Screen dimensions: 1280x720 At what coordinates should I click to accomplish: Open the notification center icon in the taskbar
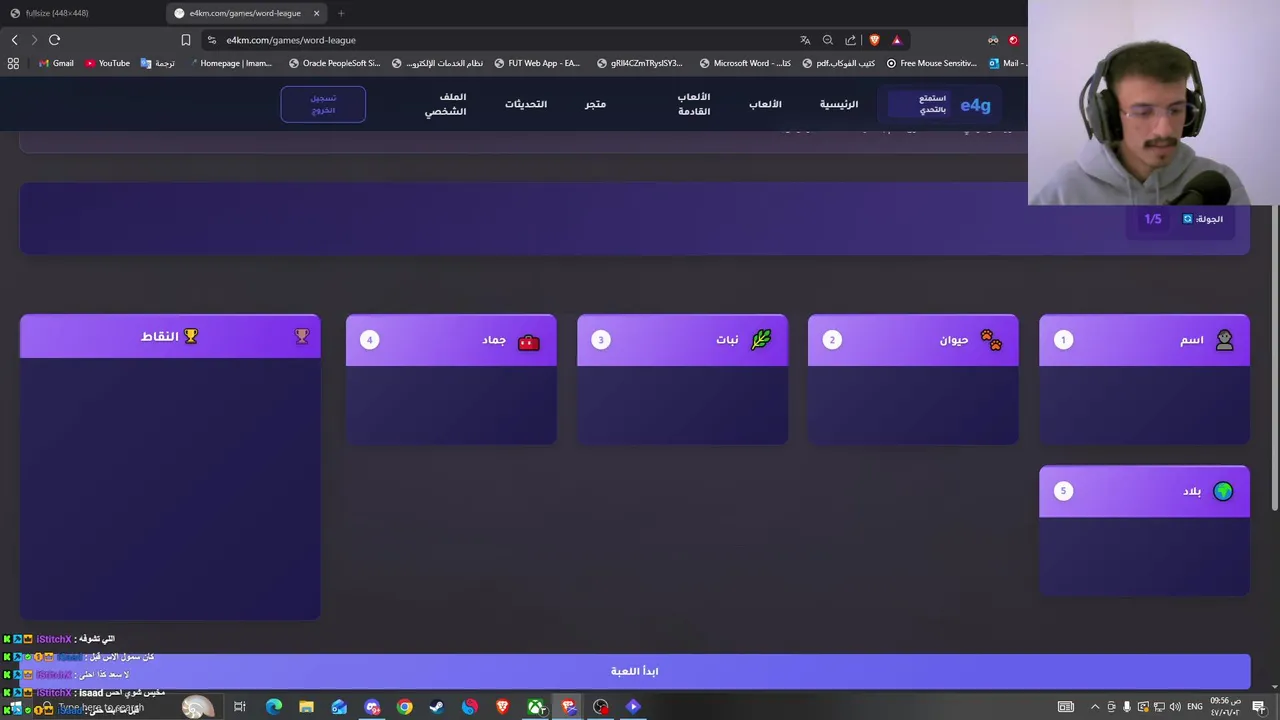tap(1258, 707)
